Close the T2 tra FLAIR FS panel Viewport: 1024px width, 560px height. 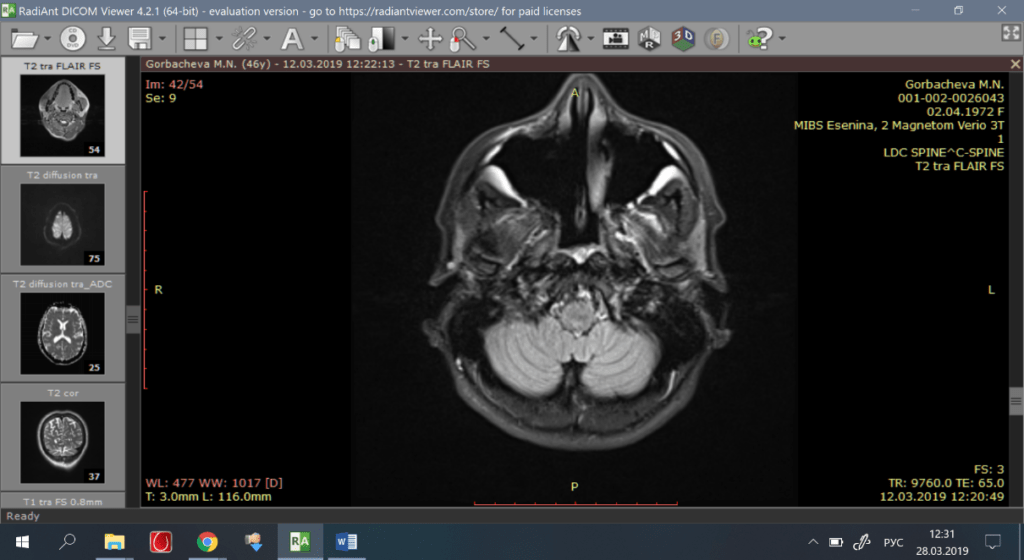[1015, 64]
